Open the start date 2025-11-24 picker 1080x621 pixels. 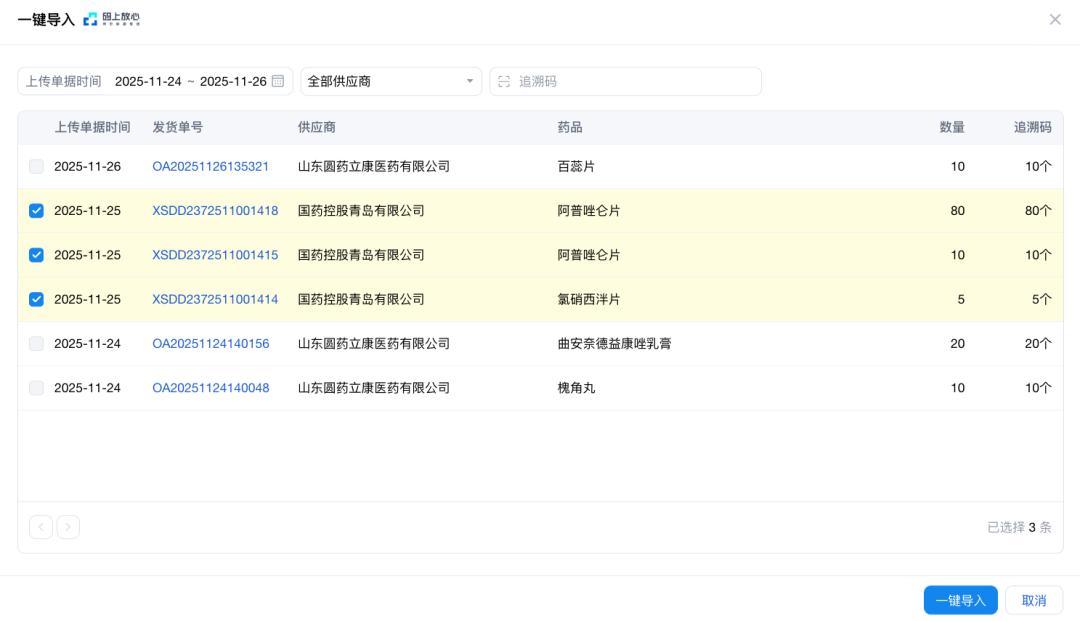pyautogui.click(x=148, y=82)
